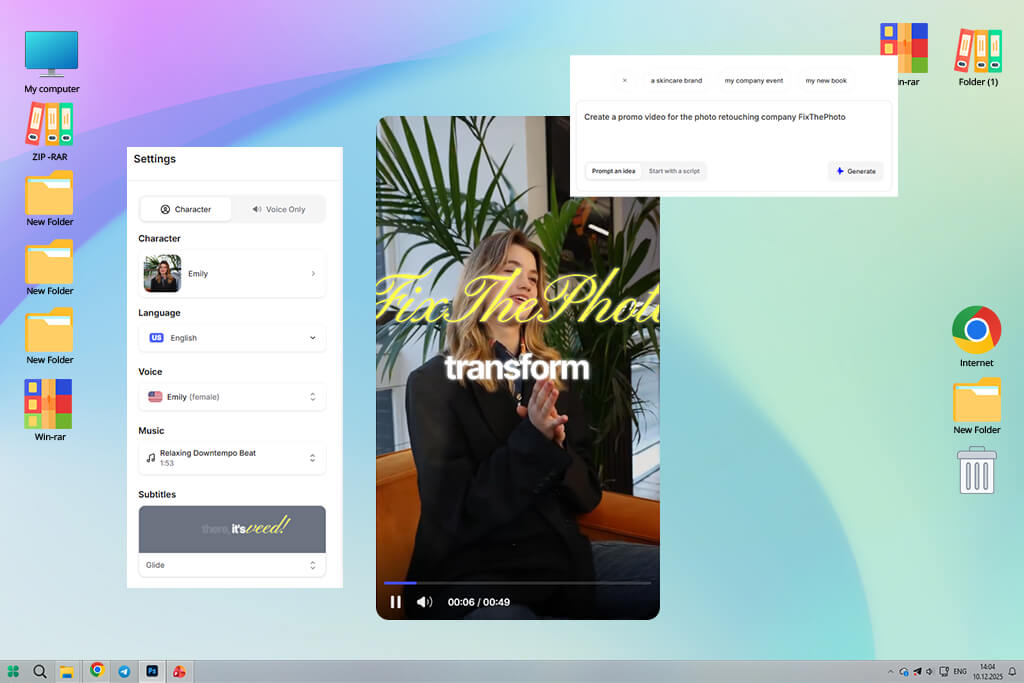Click the Generate button
Image resolution: width=1024 pixels, height=683 pixels.
click(x=856, y=171)
